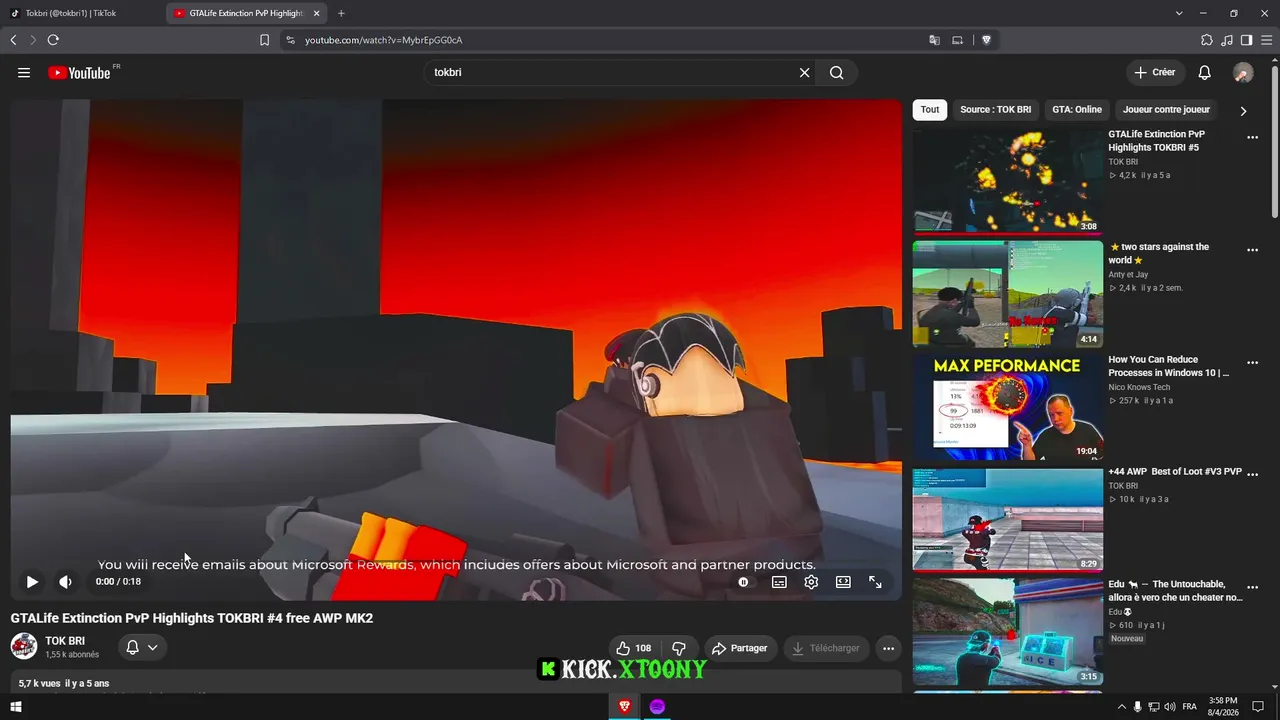Viewport: 1280px width, 720px height.
Task: Select the Tout filter chip
Action: [930, 110]
